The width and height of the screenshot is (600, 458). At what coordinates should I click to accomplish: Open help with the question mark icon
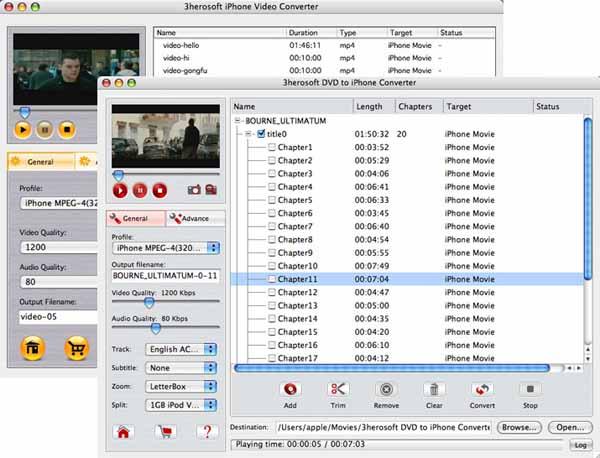[207, 432]
